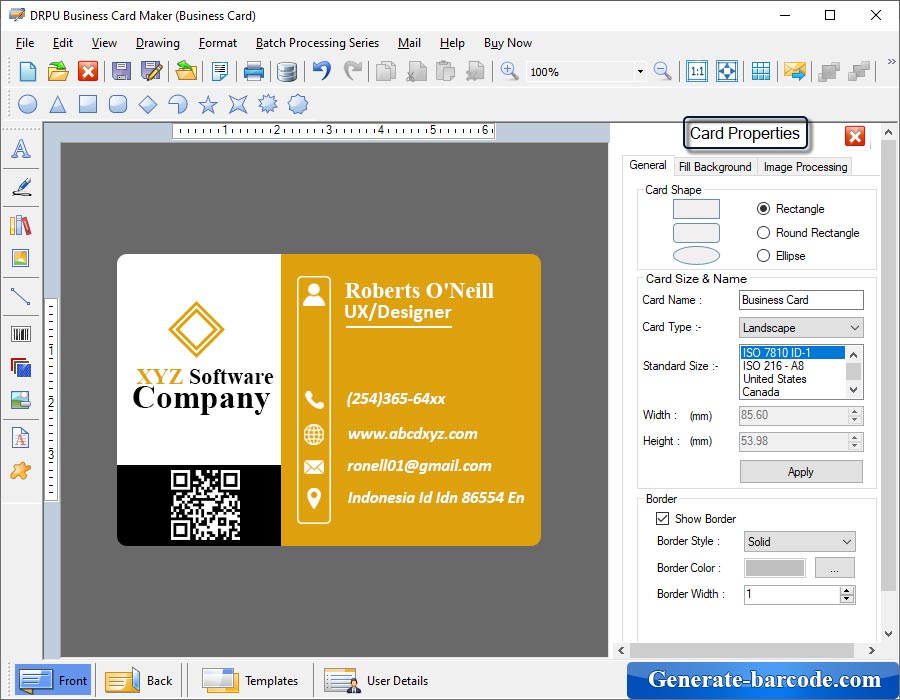Increase Border Width with up arrow

tap(847, 590)
